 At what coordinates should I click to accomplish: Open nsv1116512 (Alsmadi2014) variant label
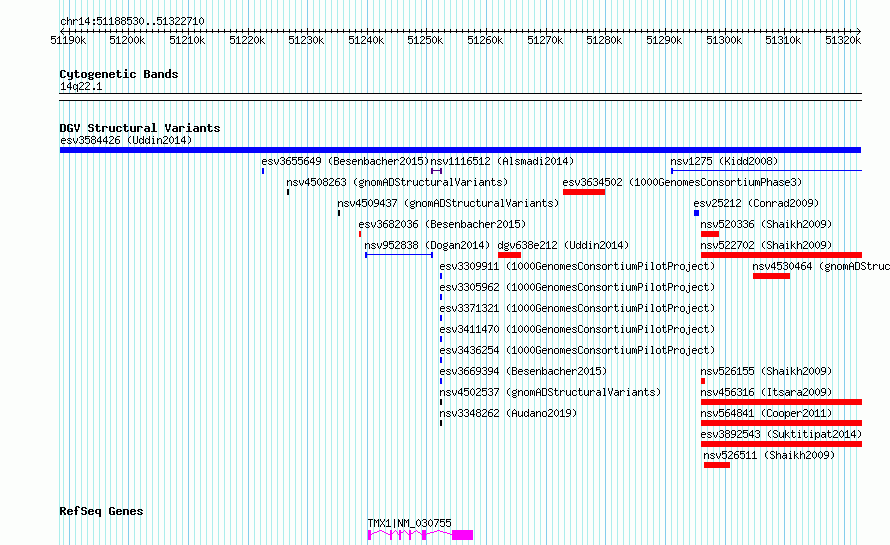(x=502, y=161)
